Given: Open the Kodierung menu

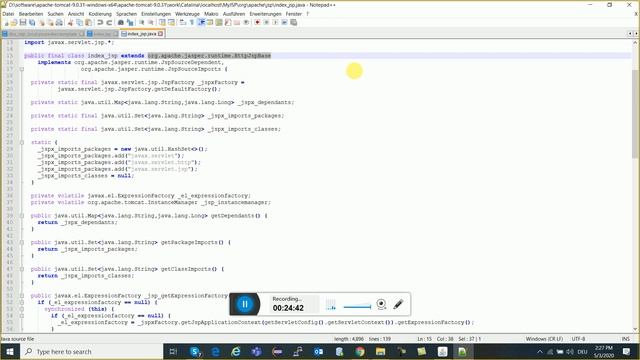Looking at the screenshot, I should coord(100,13).
